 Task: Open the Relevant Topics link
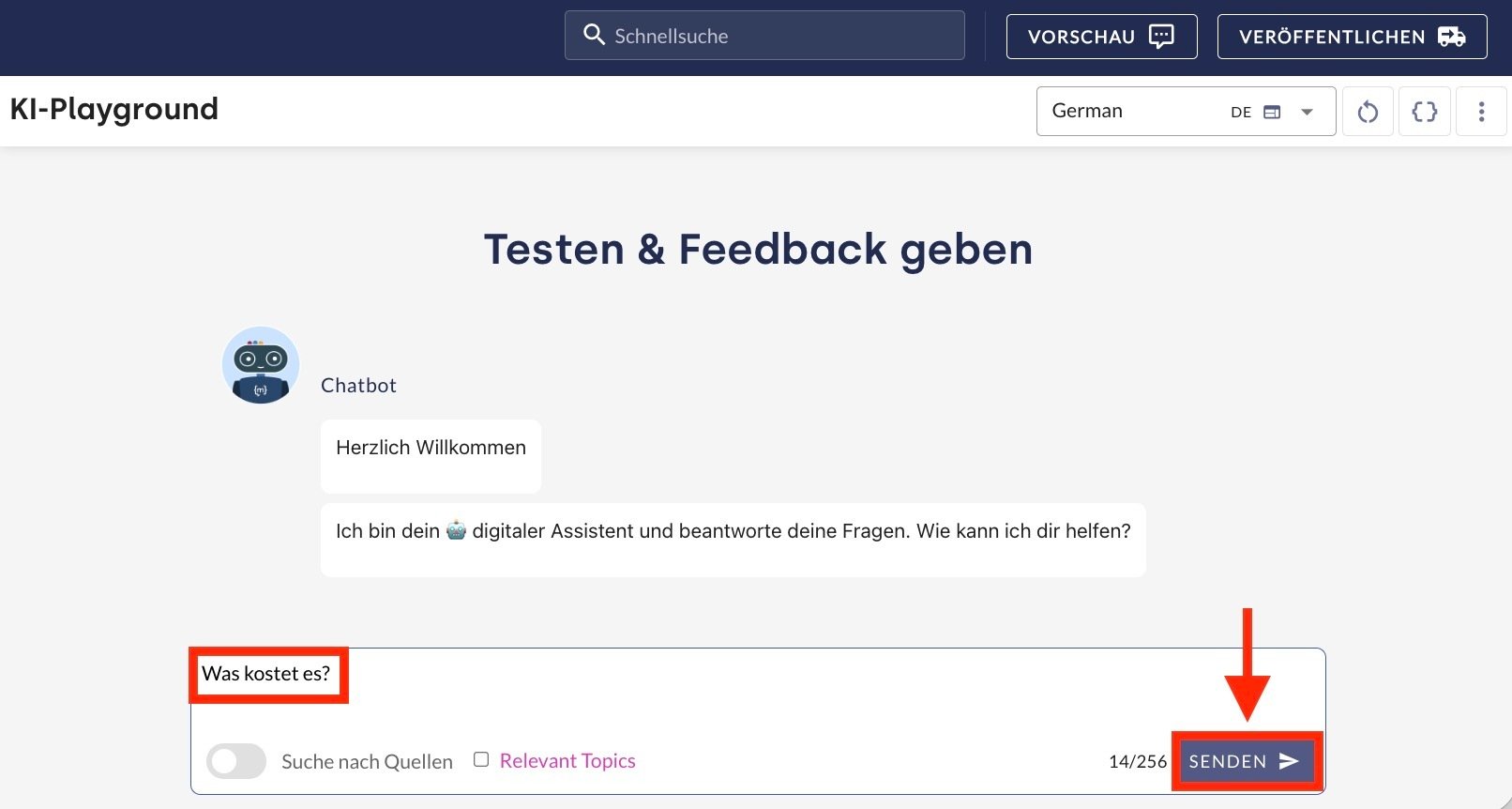coord(567,761)
